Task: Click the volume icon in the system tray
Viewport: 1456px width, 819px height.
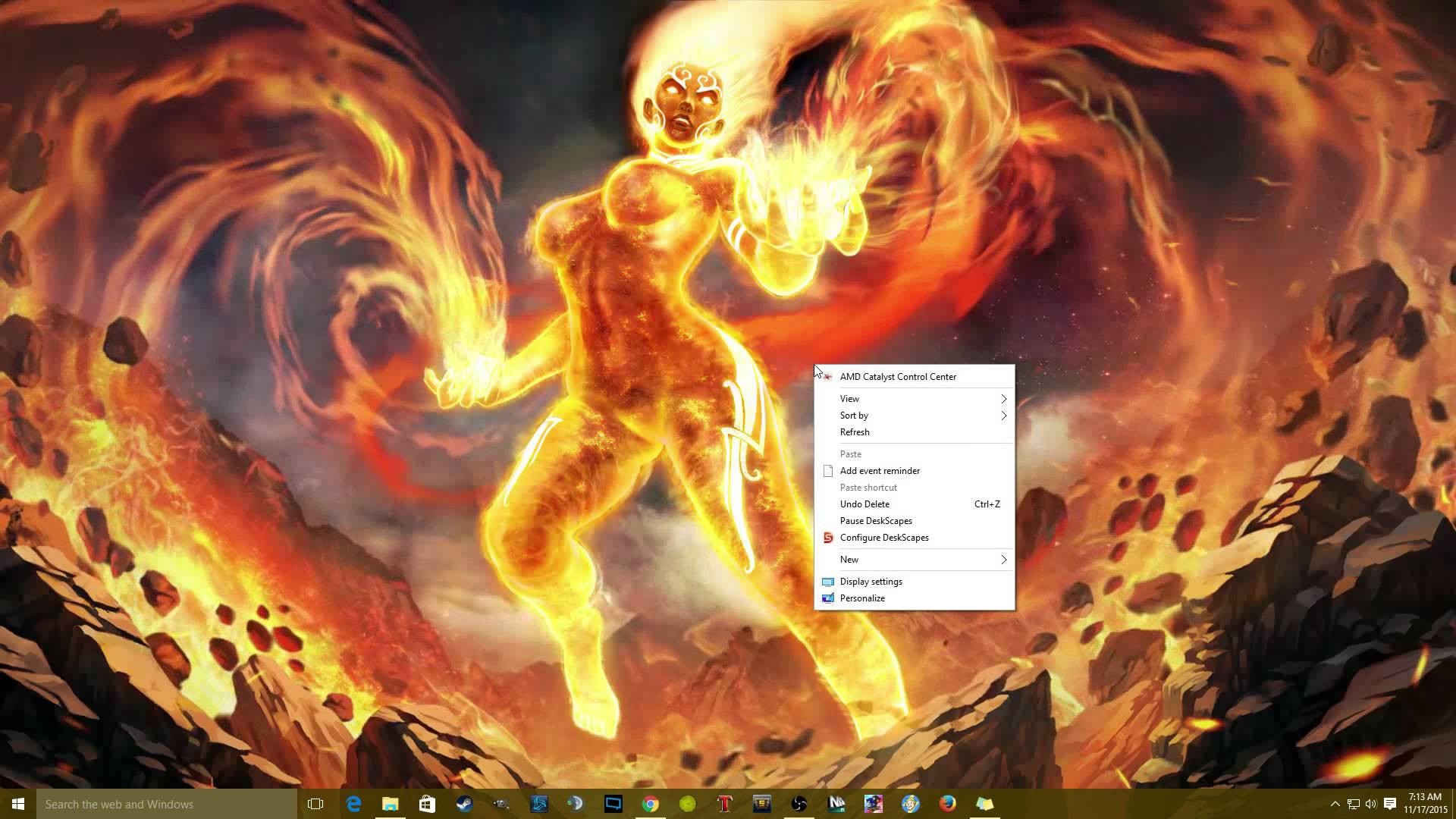Action: pos(1371,804)
